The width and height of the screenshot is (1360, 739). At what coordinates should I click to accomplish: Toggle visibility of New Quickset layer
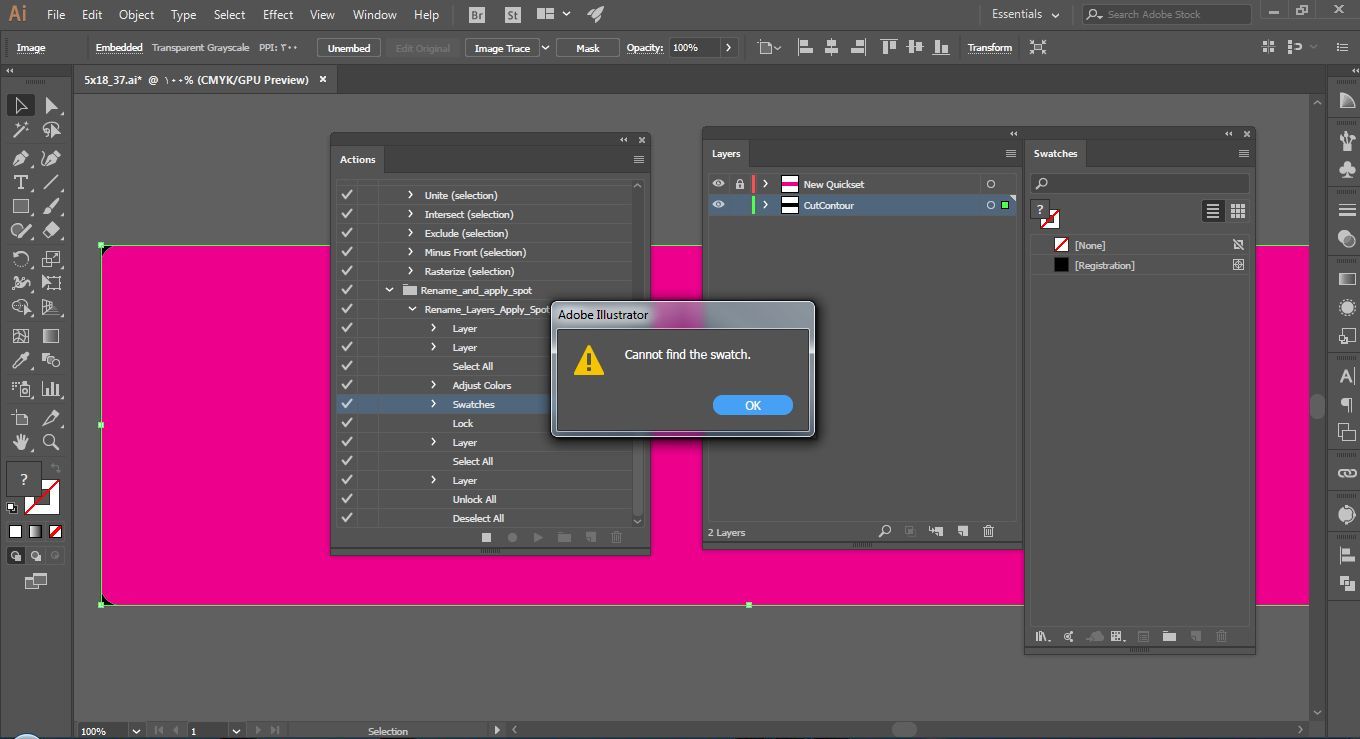click(718, 184)
